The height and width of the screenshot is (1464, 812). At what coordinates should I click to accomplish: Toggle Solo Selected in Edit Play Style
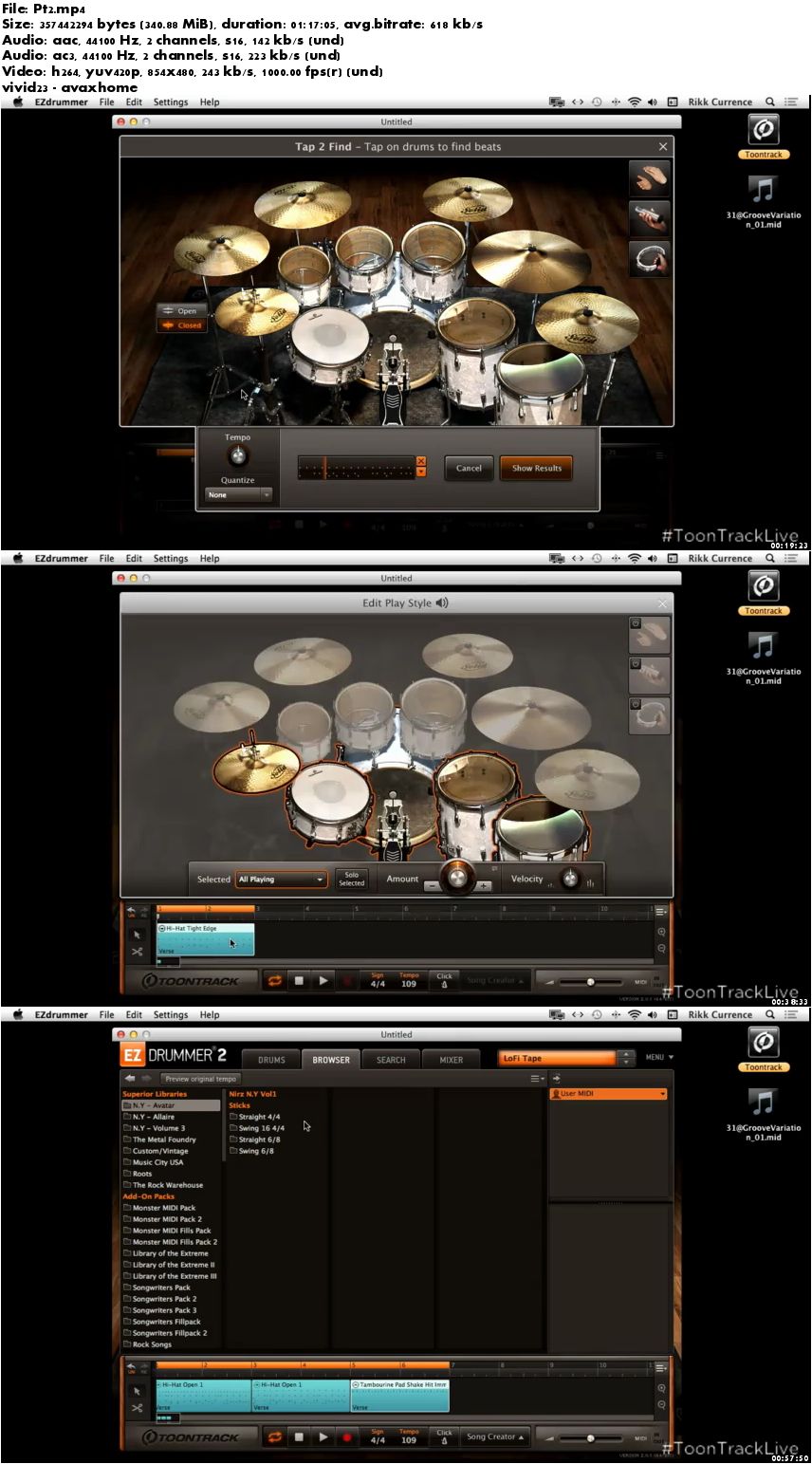tap(351, 880)
